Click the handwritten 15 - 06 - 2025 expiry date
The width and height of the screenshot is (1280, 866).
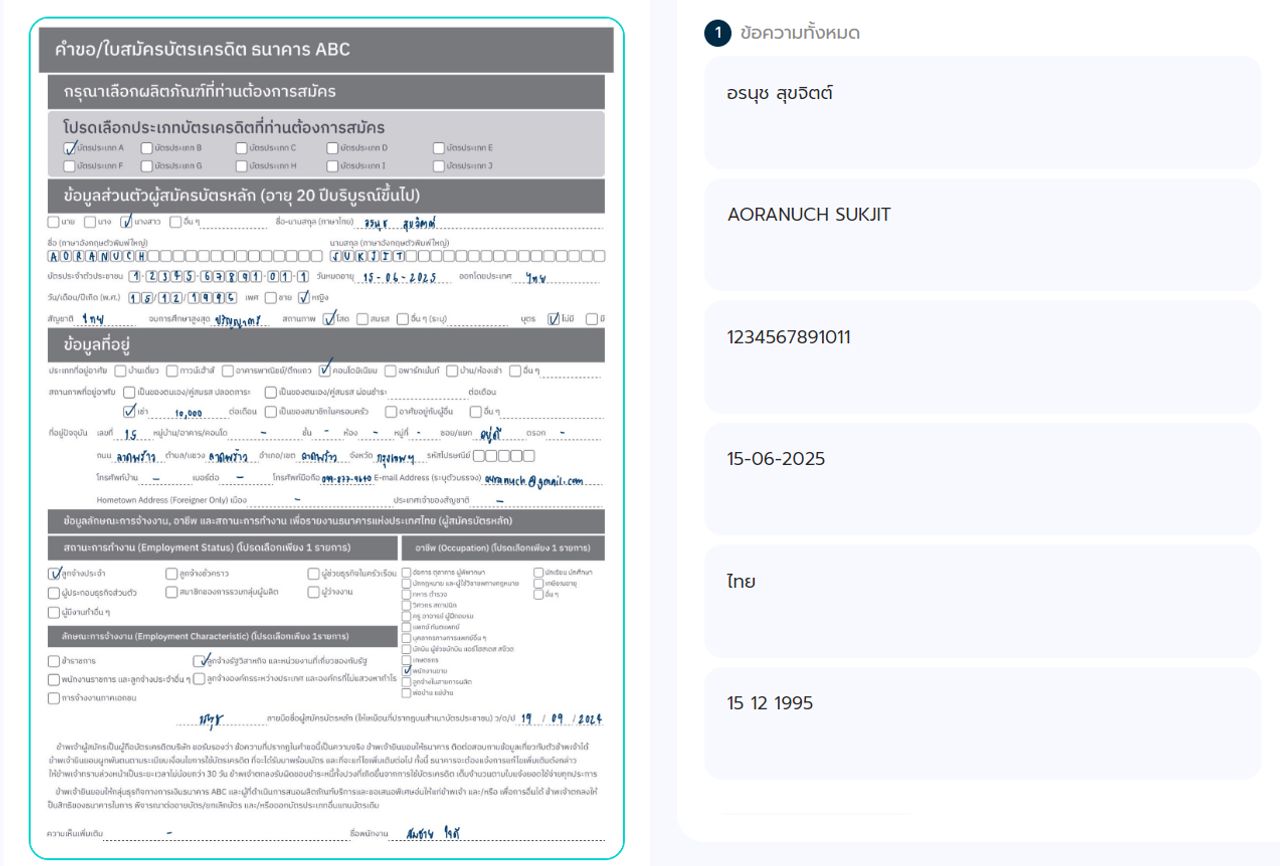point(399,276)
